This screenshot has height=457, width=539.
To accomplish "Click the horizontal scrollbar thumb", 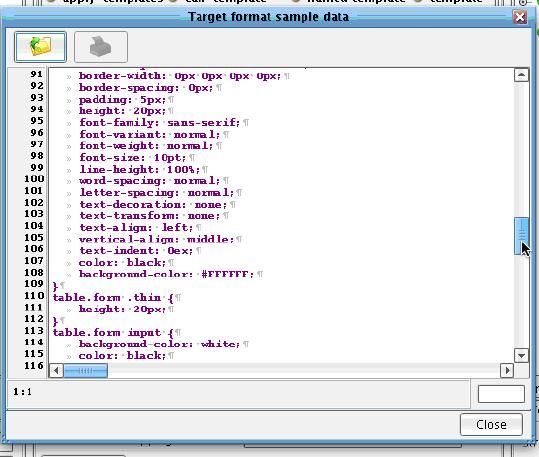I will click(x=85, y=371).
